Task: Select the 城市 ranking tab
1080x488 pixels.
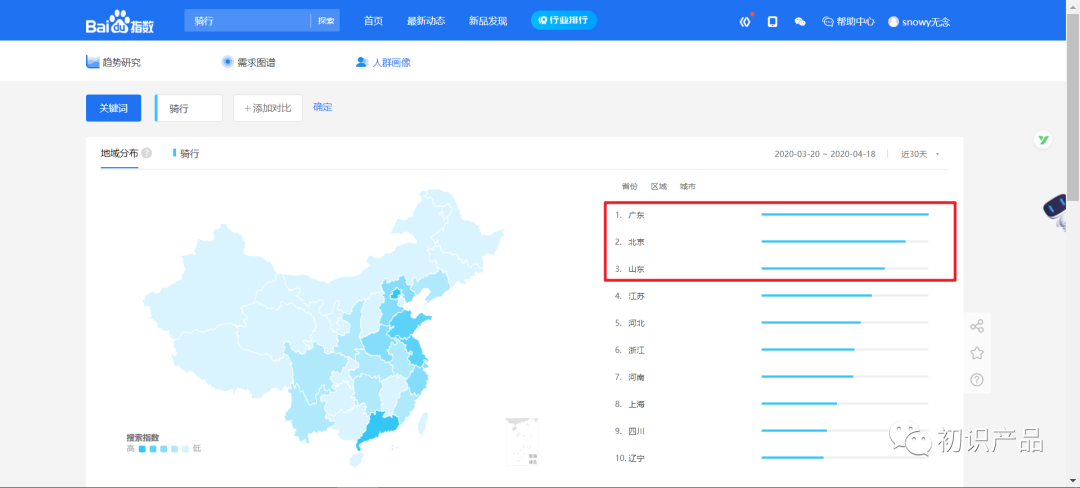Action: tap(687, 187)
